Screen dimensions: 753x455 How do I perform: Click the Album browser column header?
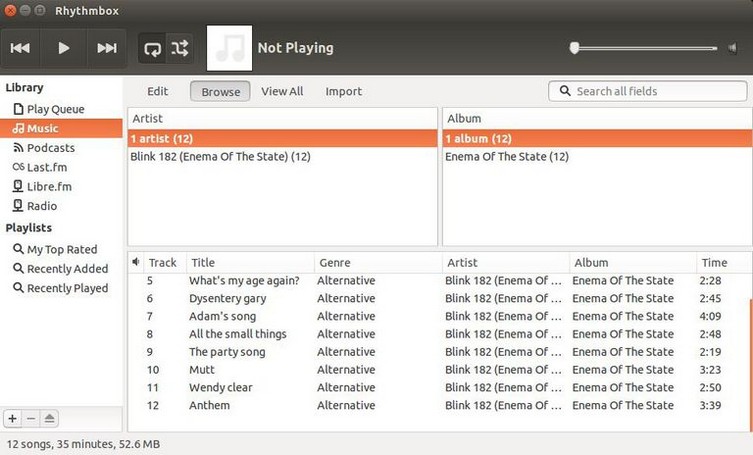tap(597, 118)
